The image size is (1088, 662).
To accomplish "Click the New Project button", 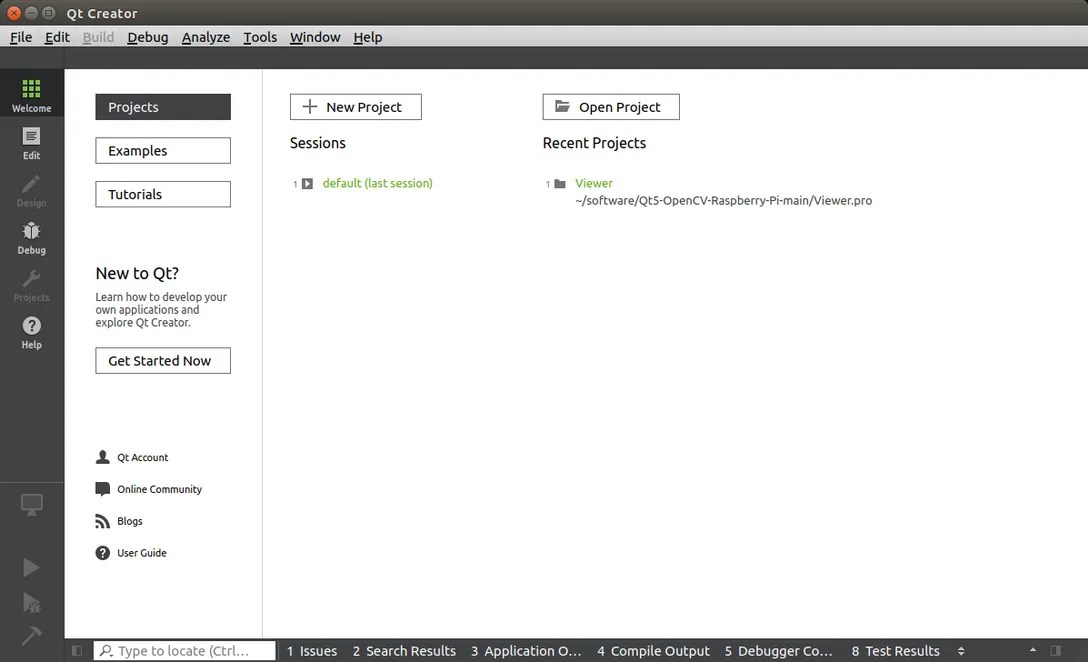I will pyautogui.click(x=355, y=106).
